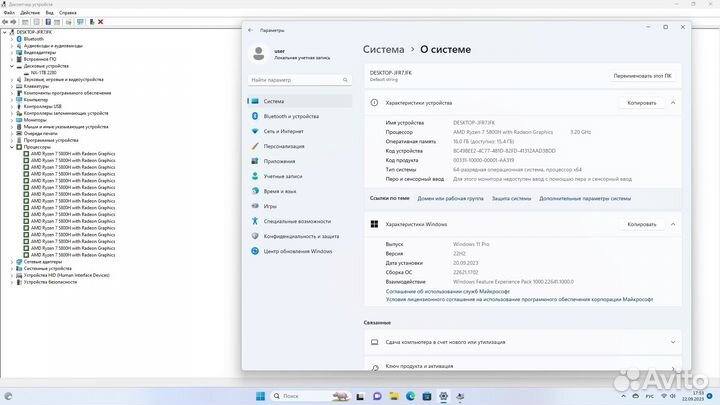Screen dimensions: 720x405
Task: Open the Chat icon on taskbar
Action: coord(377,396)
